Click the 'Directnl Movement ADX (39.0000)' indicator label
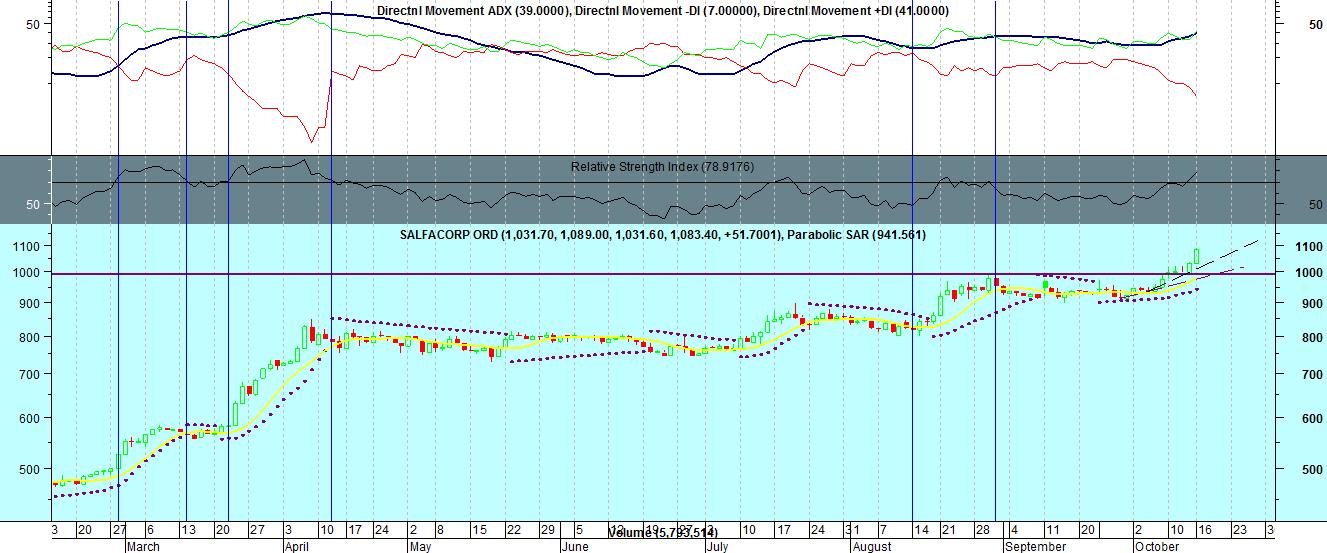1327x553 pixels. pyautogui.click(x=471, y=11)
